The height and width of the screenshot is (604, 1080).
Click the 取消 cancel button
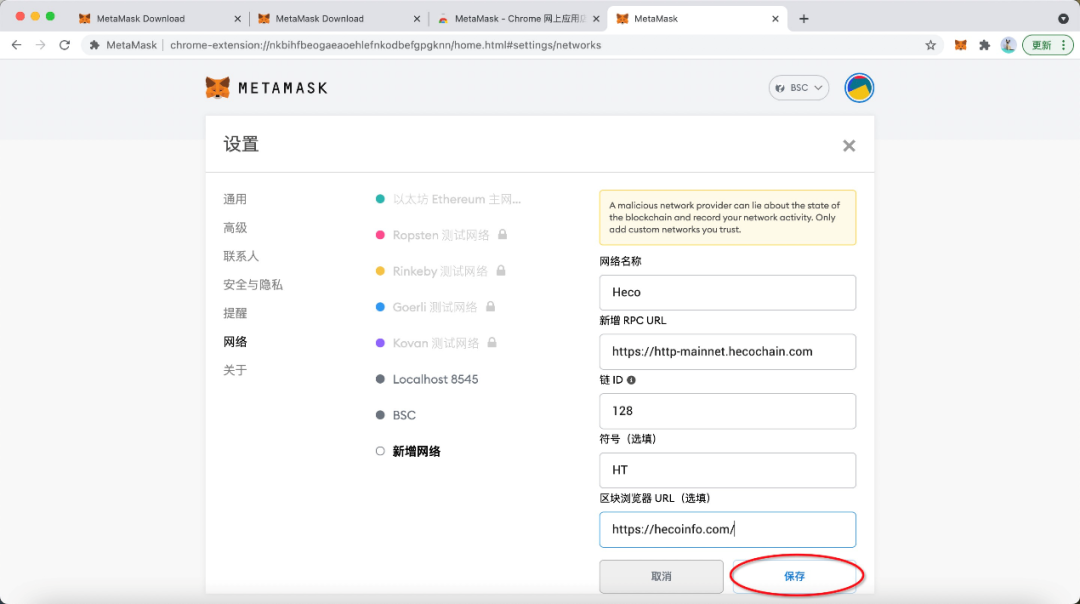tap(661, 576)
